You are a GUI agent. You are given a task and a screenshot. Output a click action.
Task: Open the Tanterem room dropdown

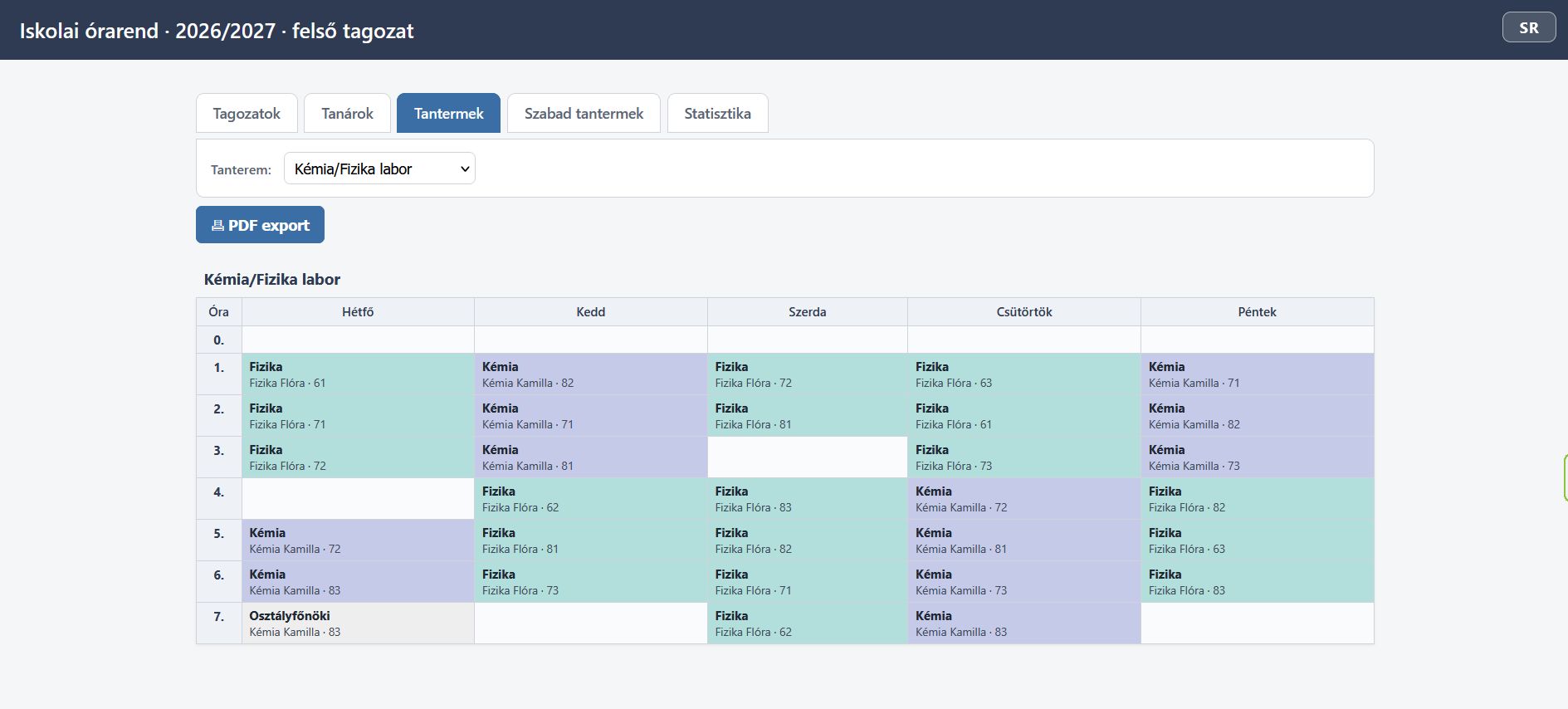tap(379, 169)
